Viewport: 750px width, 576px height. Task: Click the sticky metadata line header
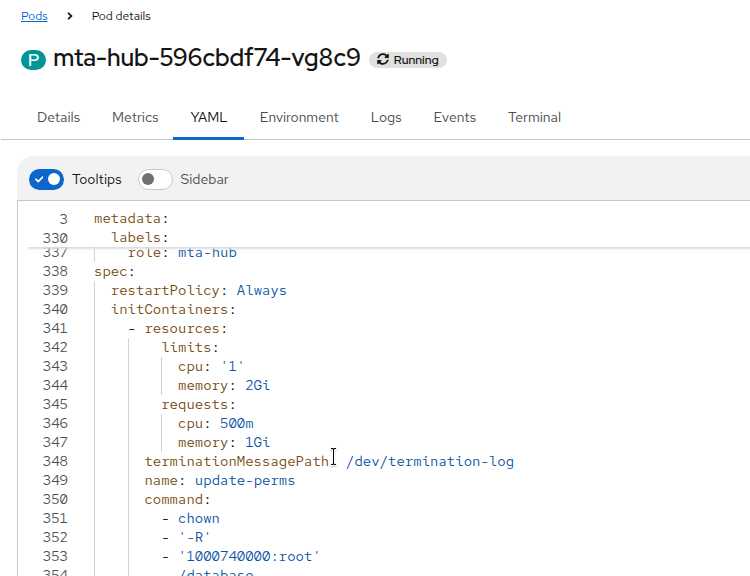(131, 218)
